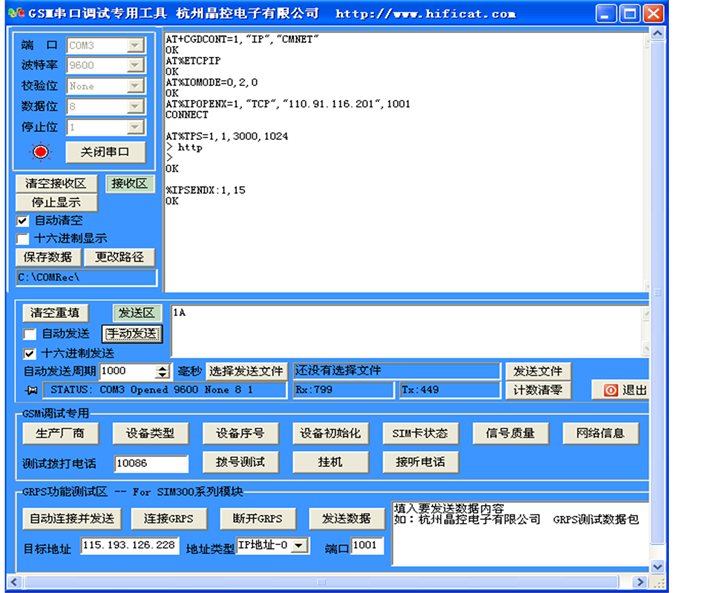Uncheck the 自动清空 checkbox
Screen dimensions: 722x593
(x=23, y=220)
